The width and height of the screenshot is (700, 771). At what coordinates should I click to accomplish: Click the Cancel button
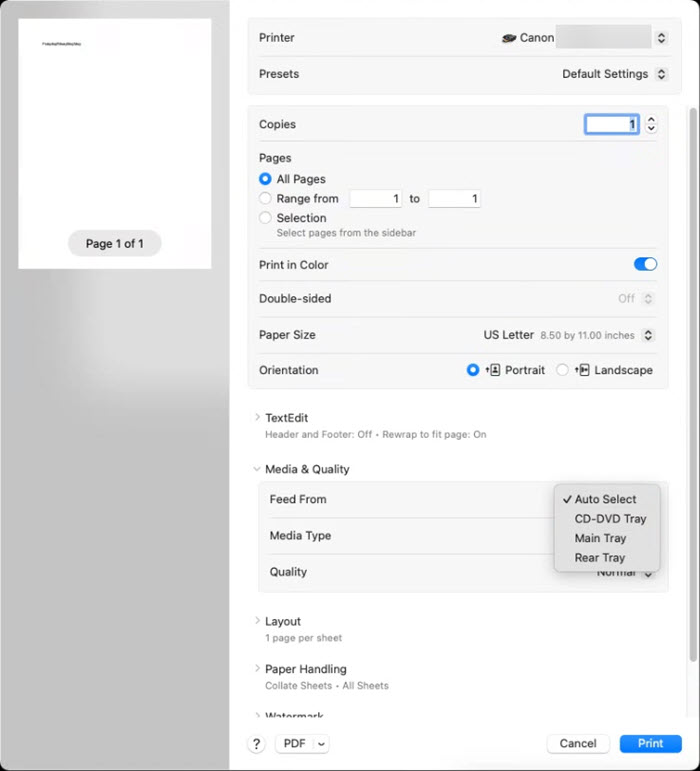pyautogui.click(x=578, y=743)
